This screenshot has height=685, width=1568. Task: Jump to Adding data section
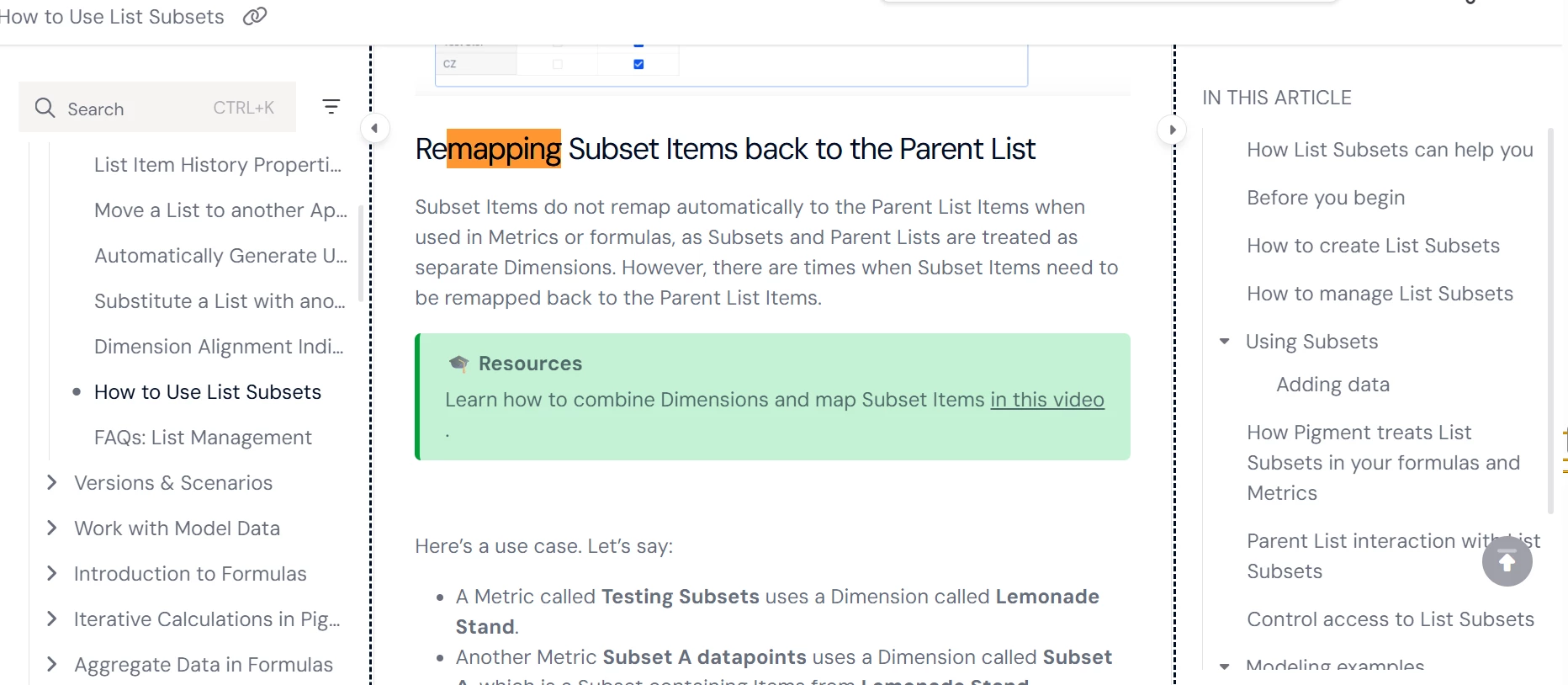click(x=1332, y=385)
